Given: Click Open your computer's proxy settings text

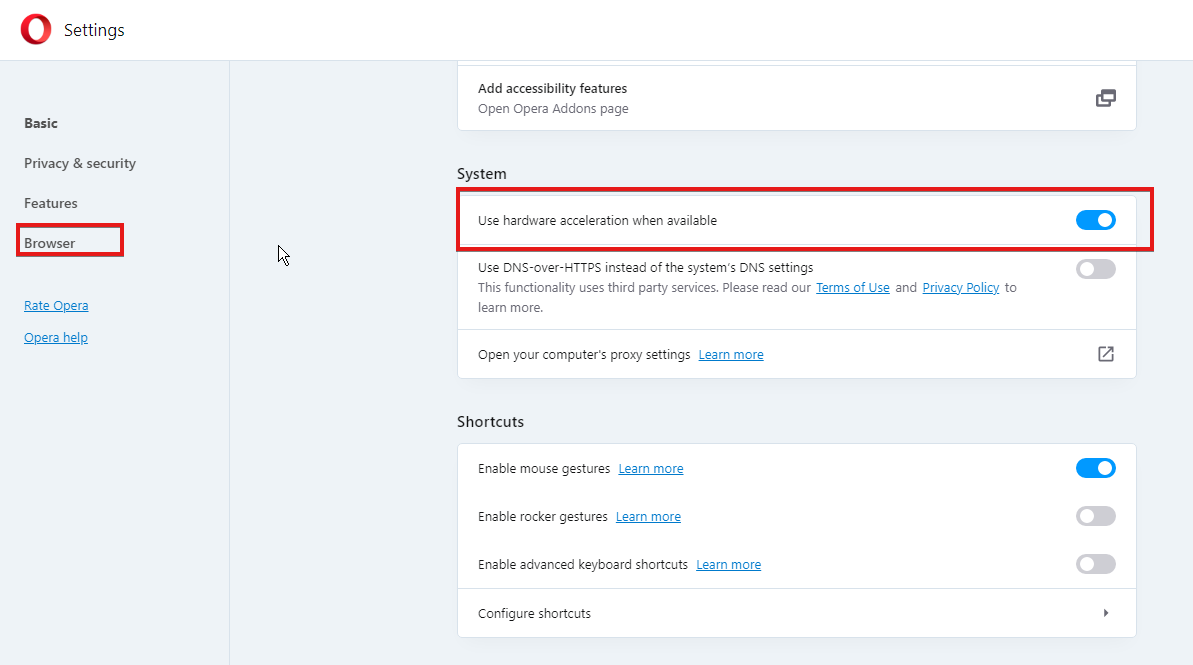Looking at the screenshot, I should click(584, 355).
